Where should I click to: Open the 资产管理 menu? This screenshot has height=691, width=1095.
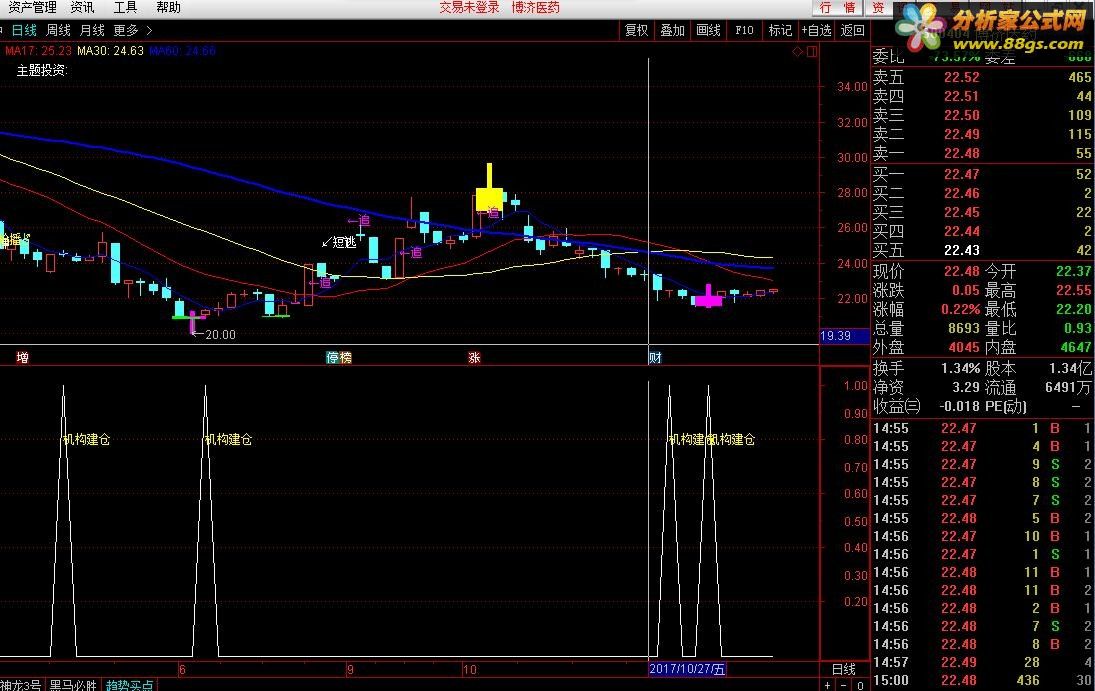tap(32, 8)
